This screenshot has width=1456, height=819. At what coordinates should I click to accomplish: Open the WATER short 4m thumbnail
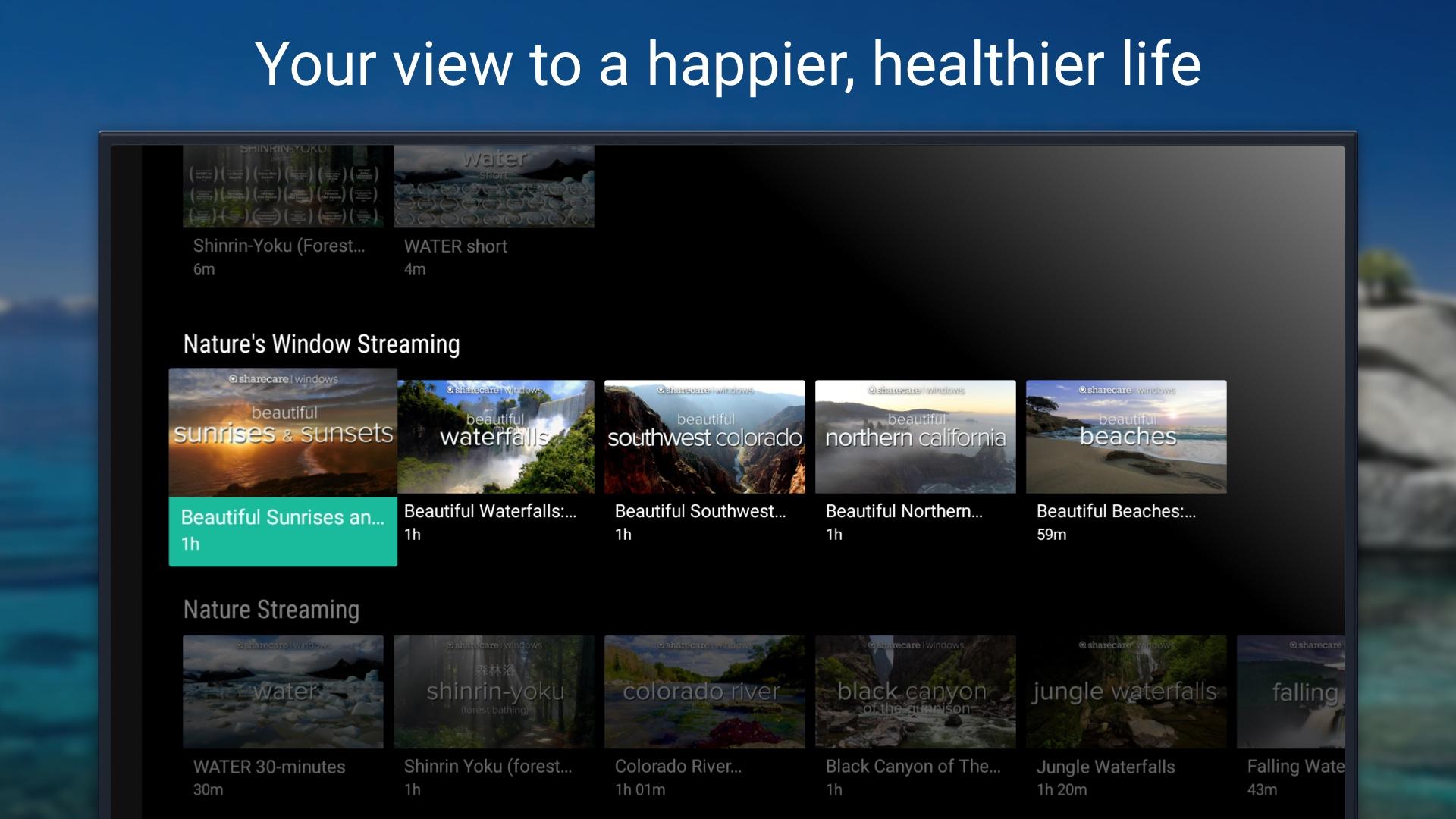[x=494, y=186]
